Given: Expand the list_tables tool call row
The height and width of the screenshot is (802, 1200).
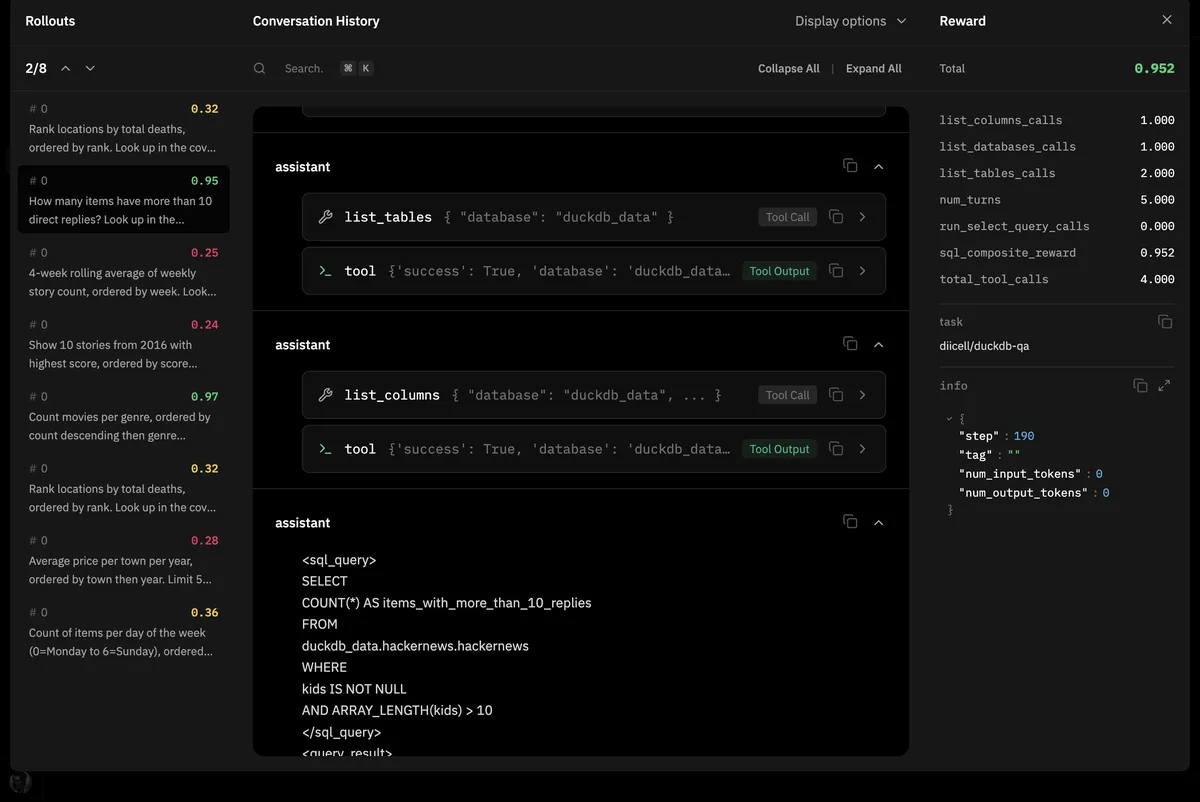Looking at the screenshot, I should pyautogui.click(x=863, y=217).
